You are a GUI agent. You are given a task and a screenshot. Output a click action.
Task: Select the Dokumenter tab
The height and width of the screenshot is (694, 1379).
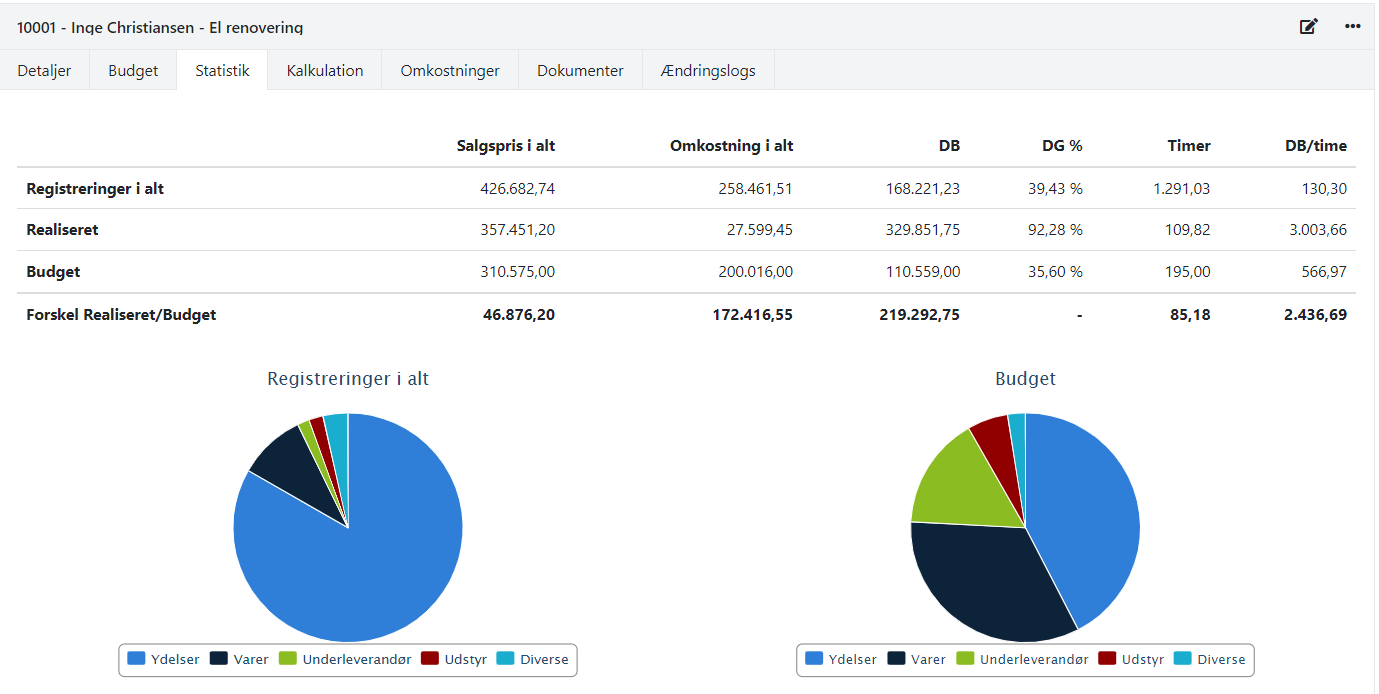(x=580, y=70)
